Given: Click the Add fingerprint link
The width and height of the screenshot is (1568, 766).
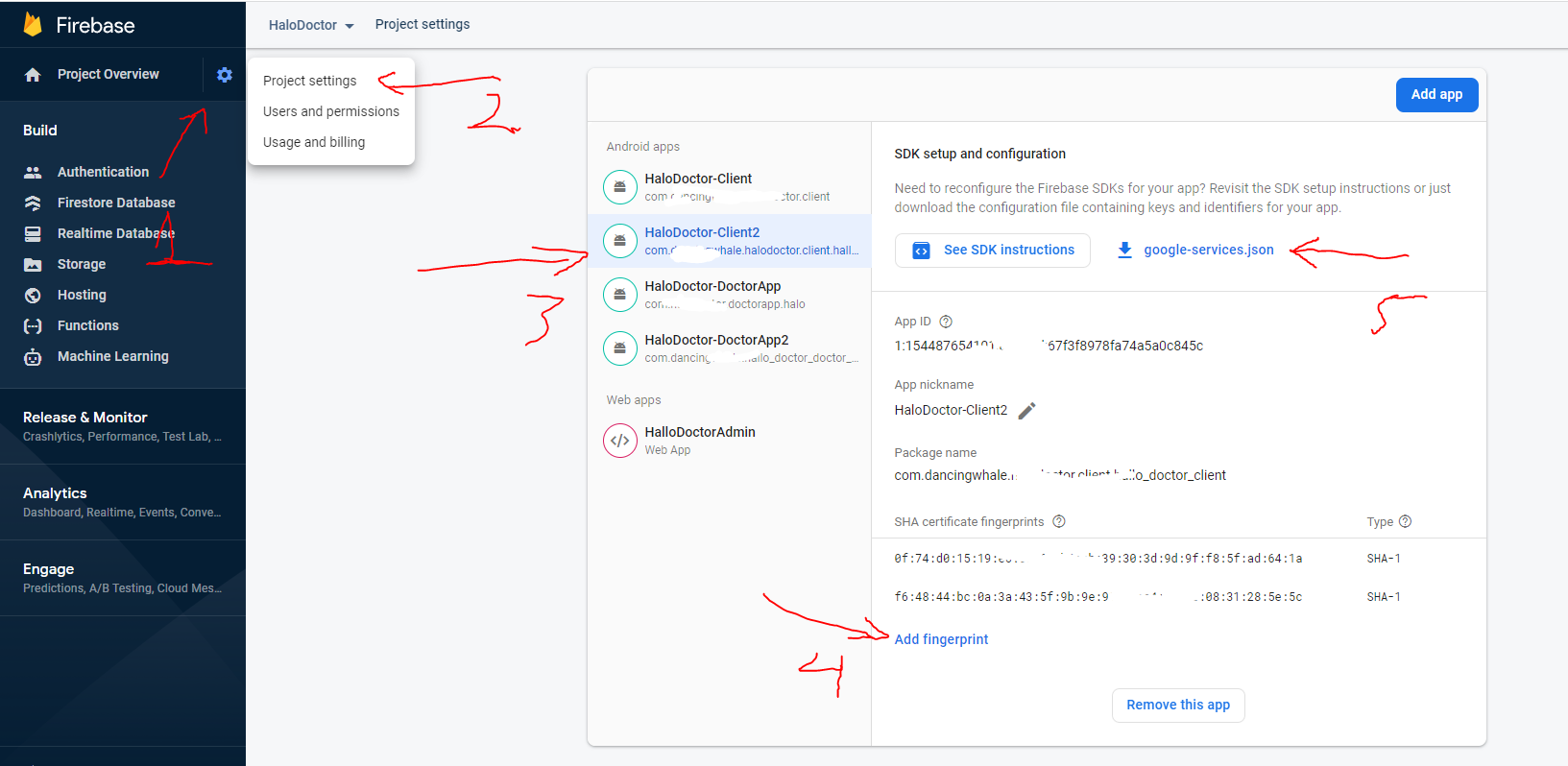Looking at the screenshot, I should (x=941, y=639).
